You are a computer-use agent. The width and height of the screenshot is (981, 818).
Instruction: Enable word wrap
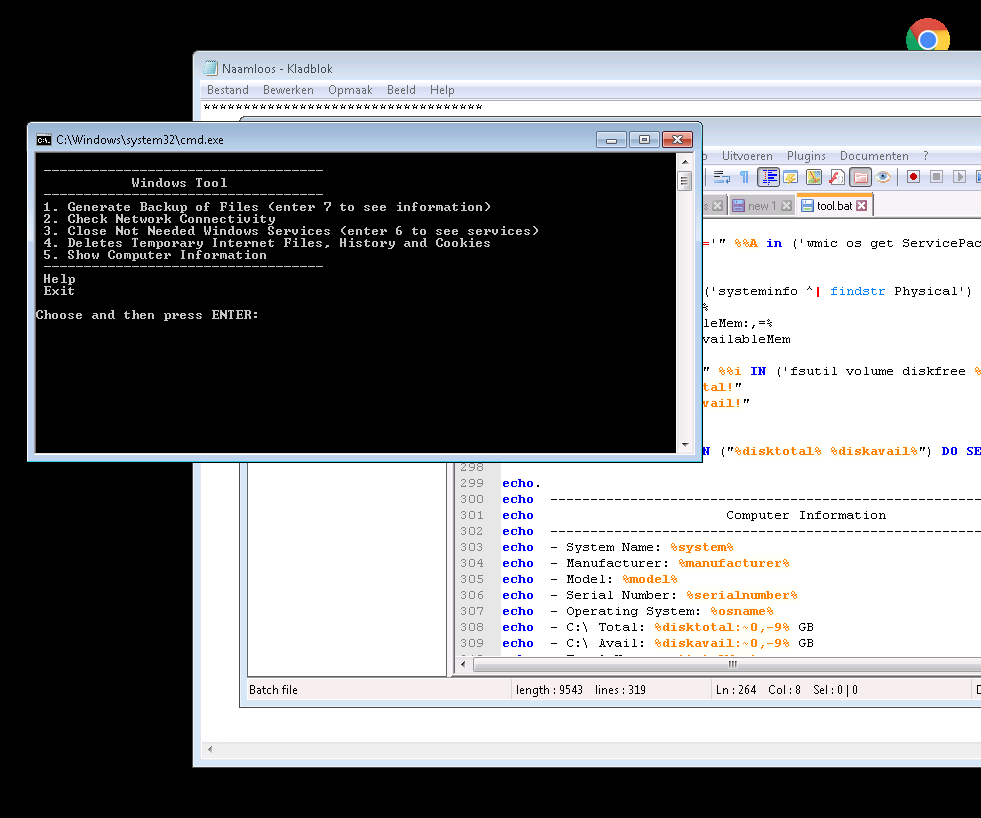pyautogui.click(x=723, y=177)
